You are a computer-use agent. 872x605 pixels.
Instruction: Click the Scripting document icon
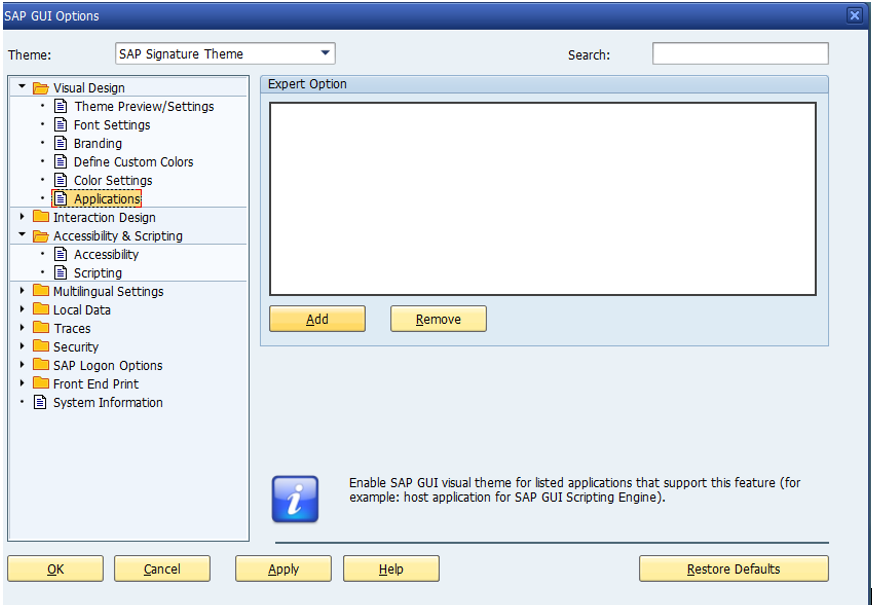point(61,272)
